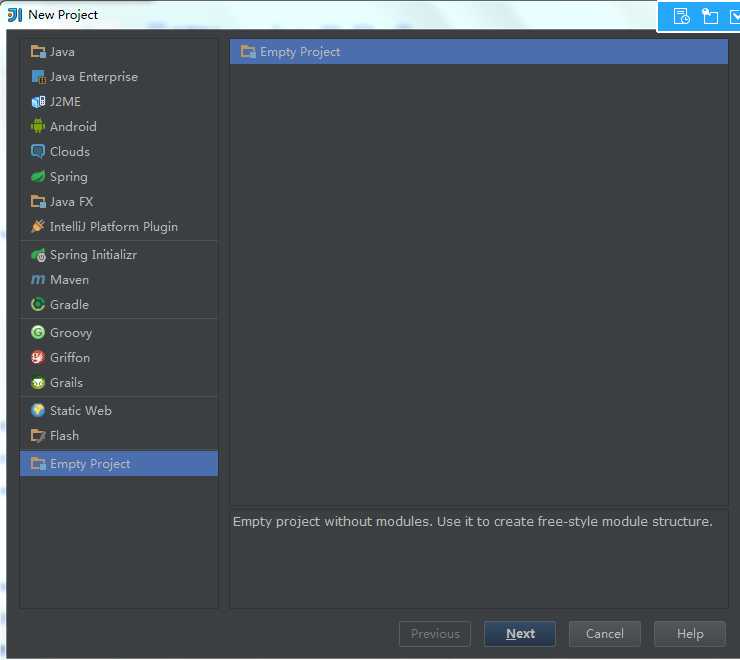Pick Grails in the list
This screenshot has height=660, width=740.
click(119, 383)
